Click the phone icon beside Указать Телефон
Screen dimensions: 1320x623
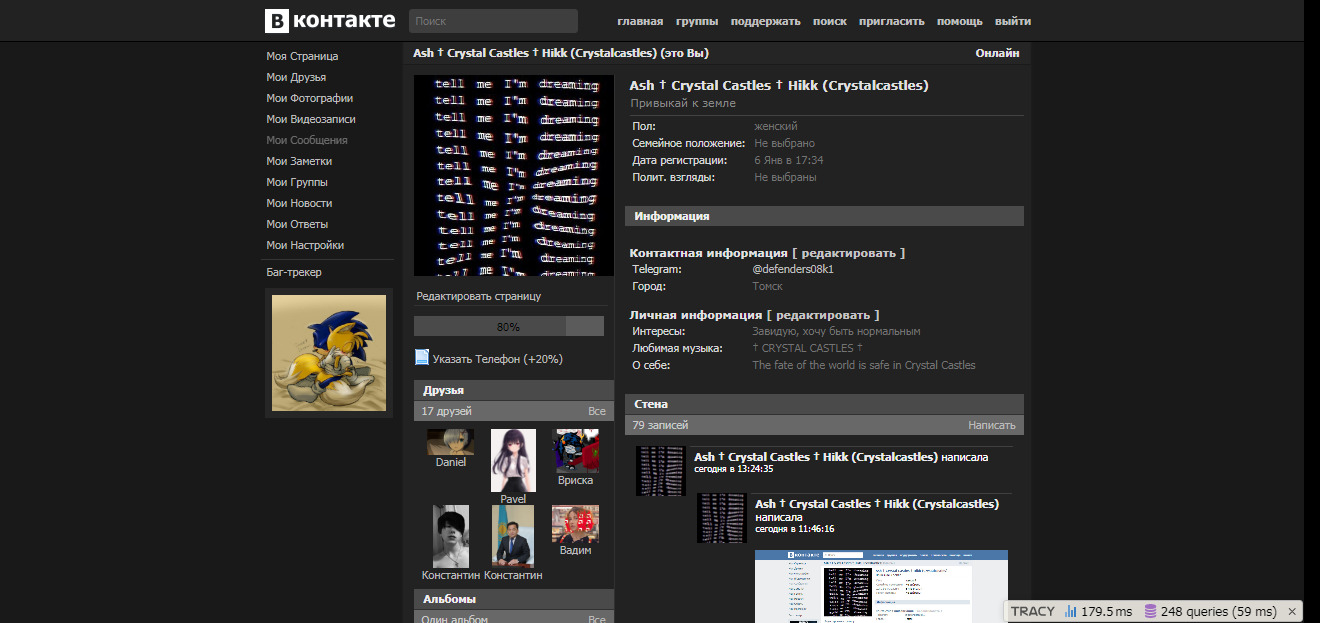tap(422, 358)
